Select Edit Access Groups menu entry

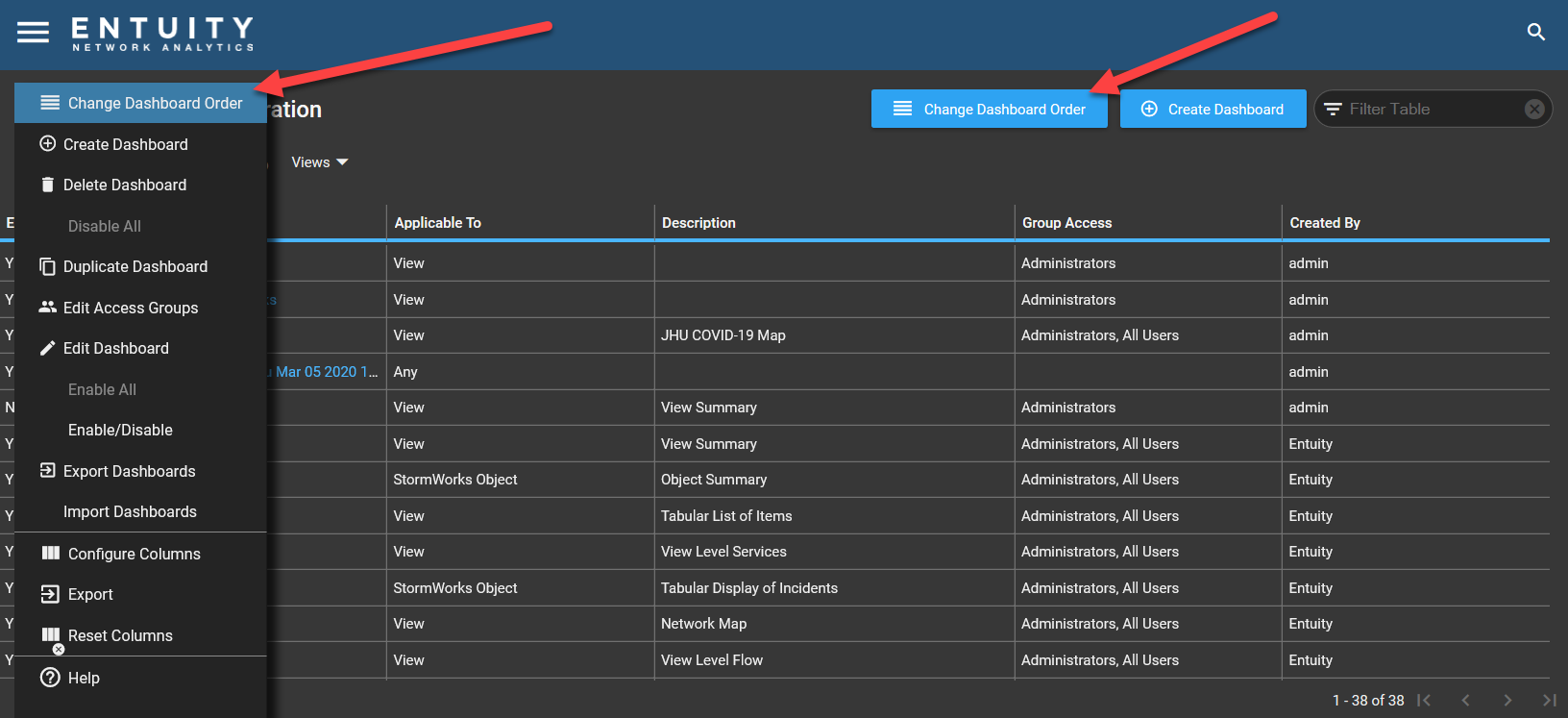pos(140,308)
